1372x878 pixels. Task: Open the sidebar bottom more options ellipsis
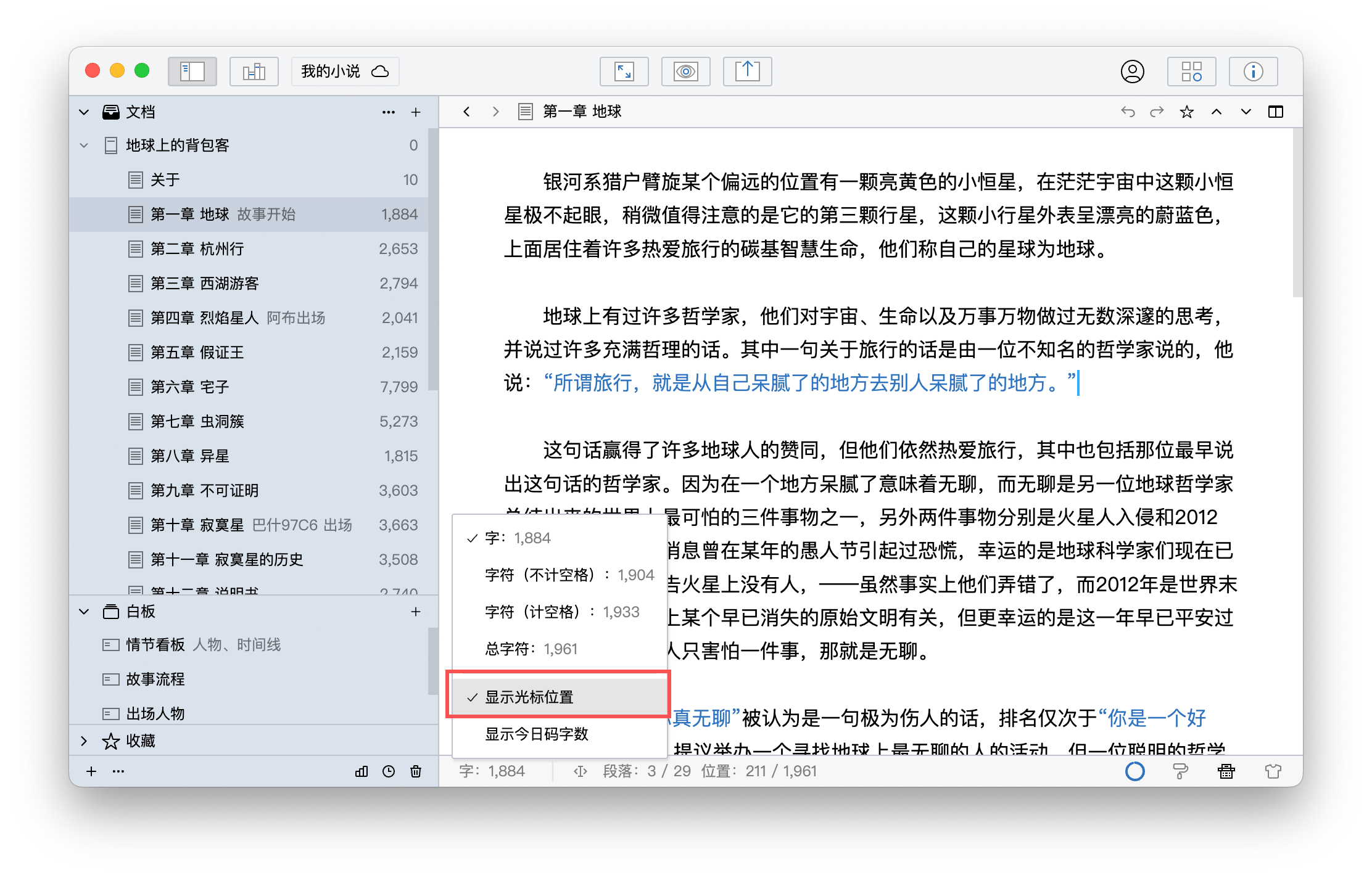click(x=118, y=771)
